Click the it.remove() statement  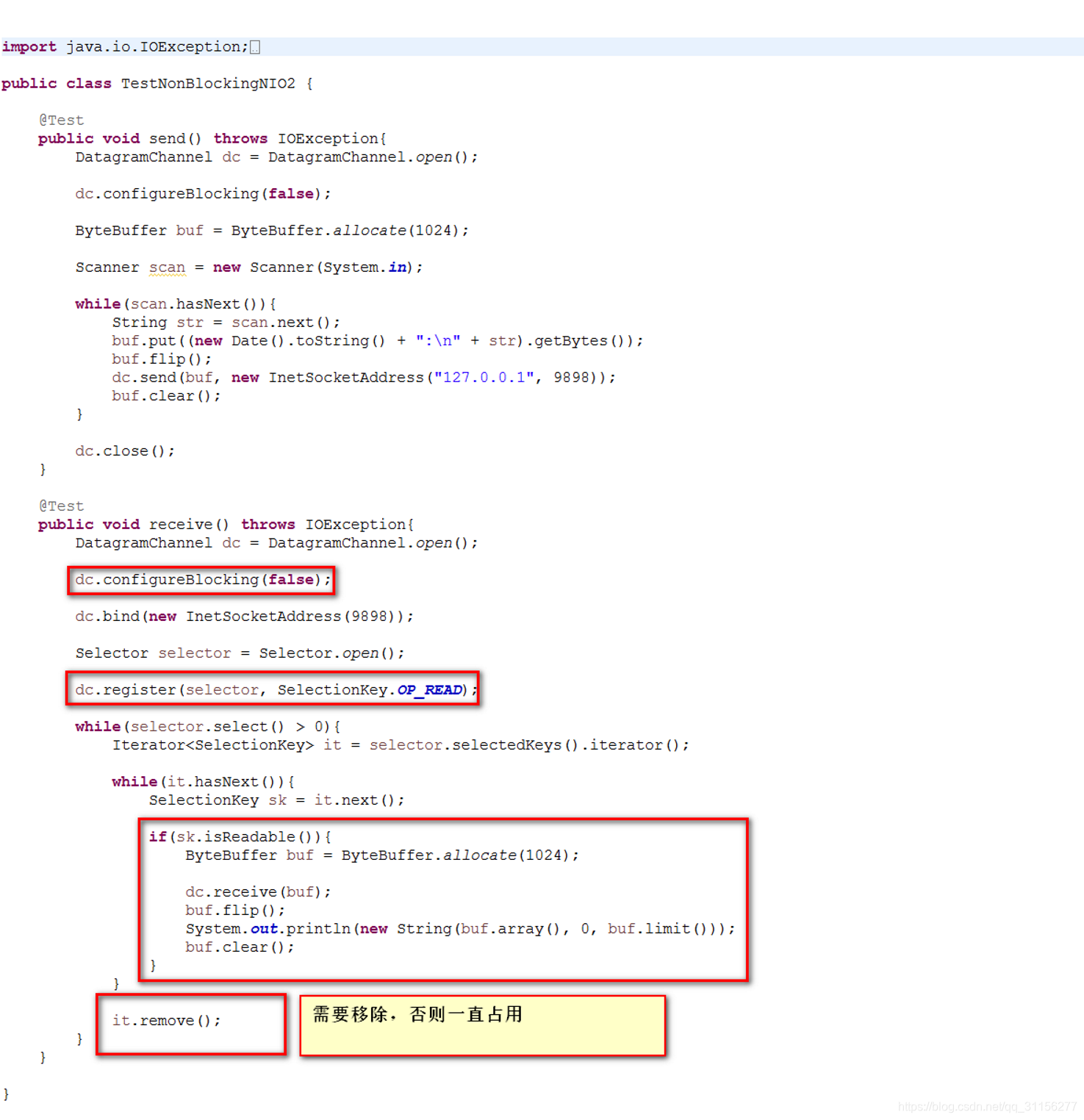point(167,1021)
